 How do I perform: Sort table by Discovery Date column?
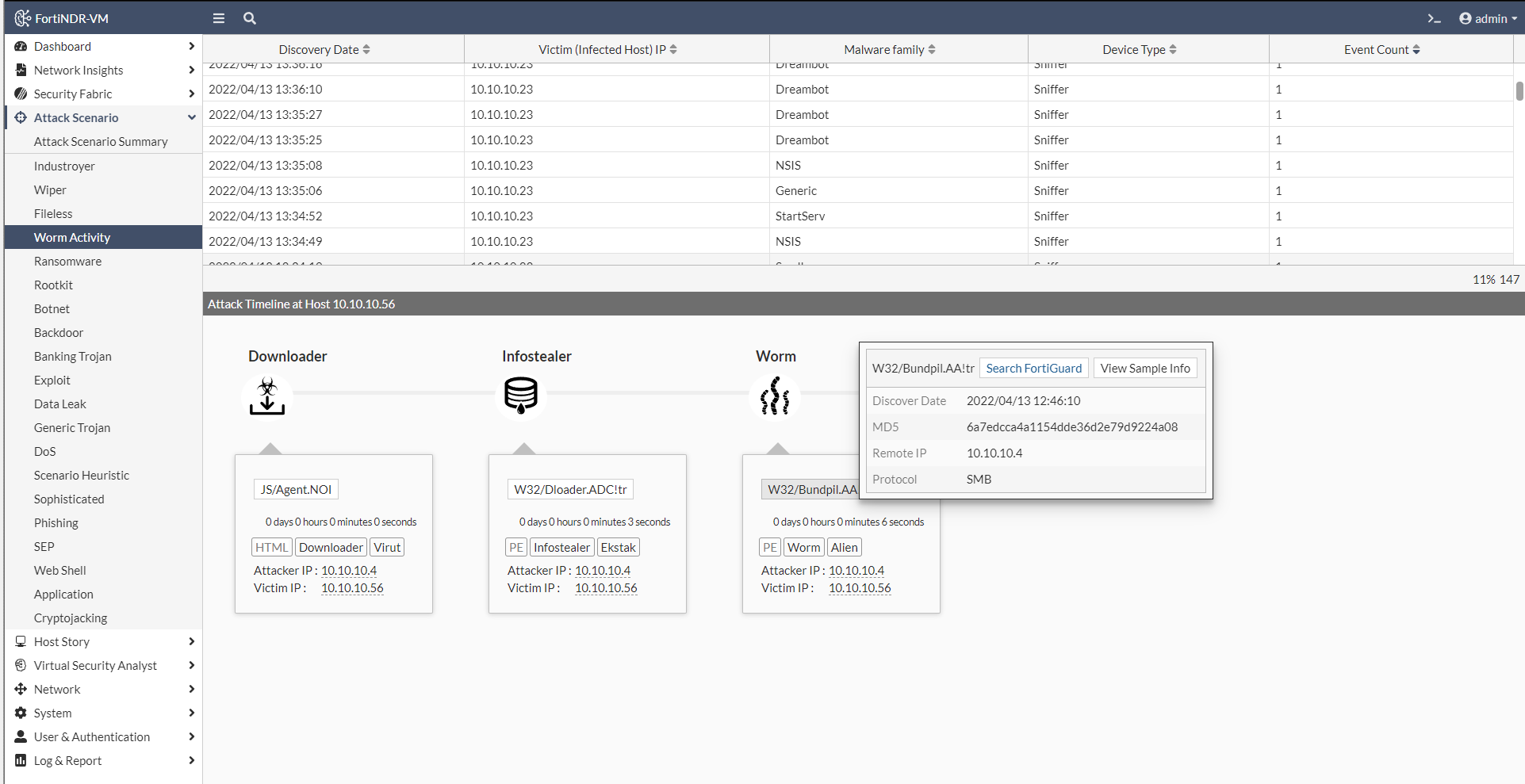tap(324, 49)
